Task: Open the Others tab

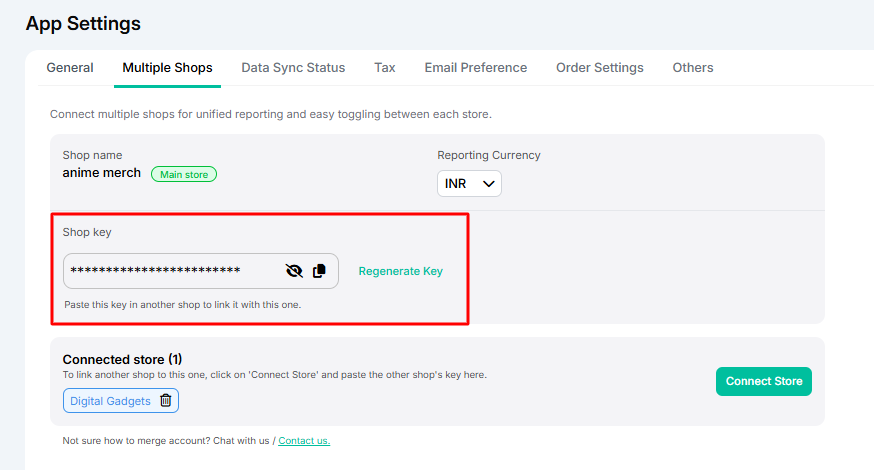Action: click(693, 68)
